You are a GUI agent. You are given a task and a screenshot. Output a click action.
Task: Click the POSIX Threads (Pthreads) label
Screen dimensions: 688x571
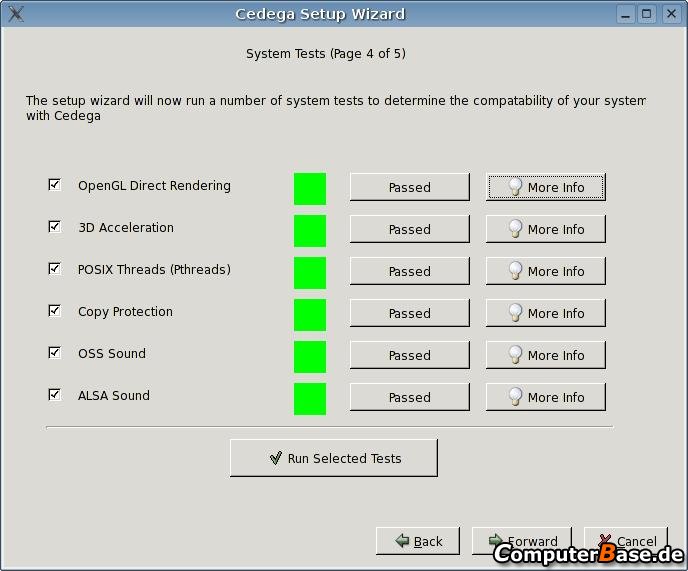coord(154,269)
